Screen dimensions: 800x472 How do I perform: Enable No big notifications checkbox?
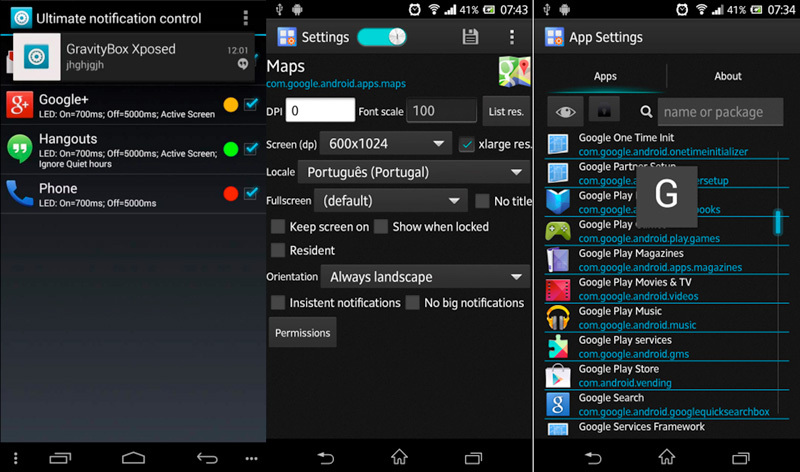[413, 303]
